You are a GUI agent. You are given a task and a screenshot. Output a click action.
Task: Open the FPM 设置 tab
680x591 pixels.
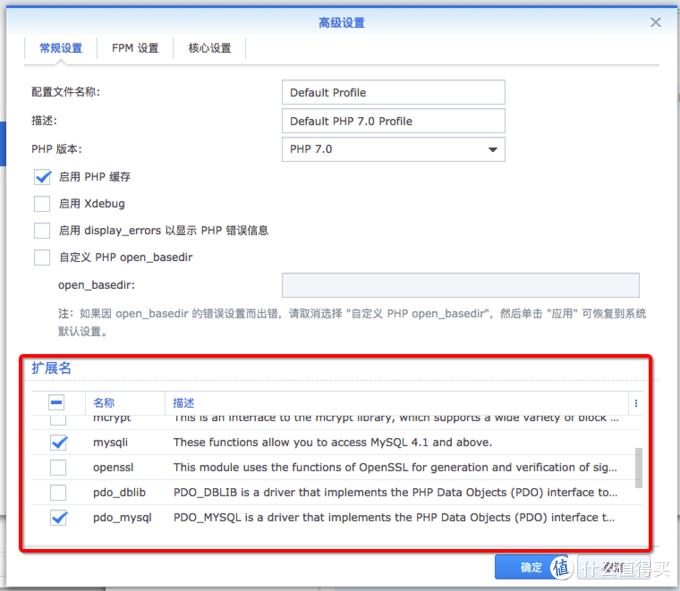135,48
